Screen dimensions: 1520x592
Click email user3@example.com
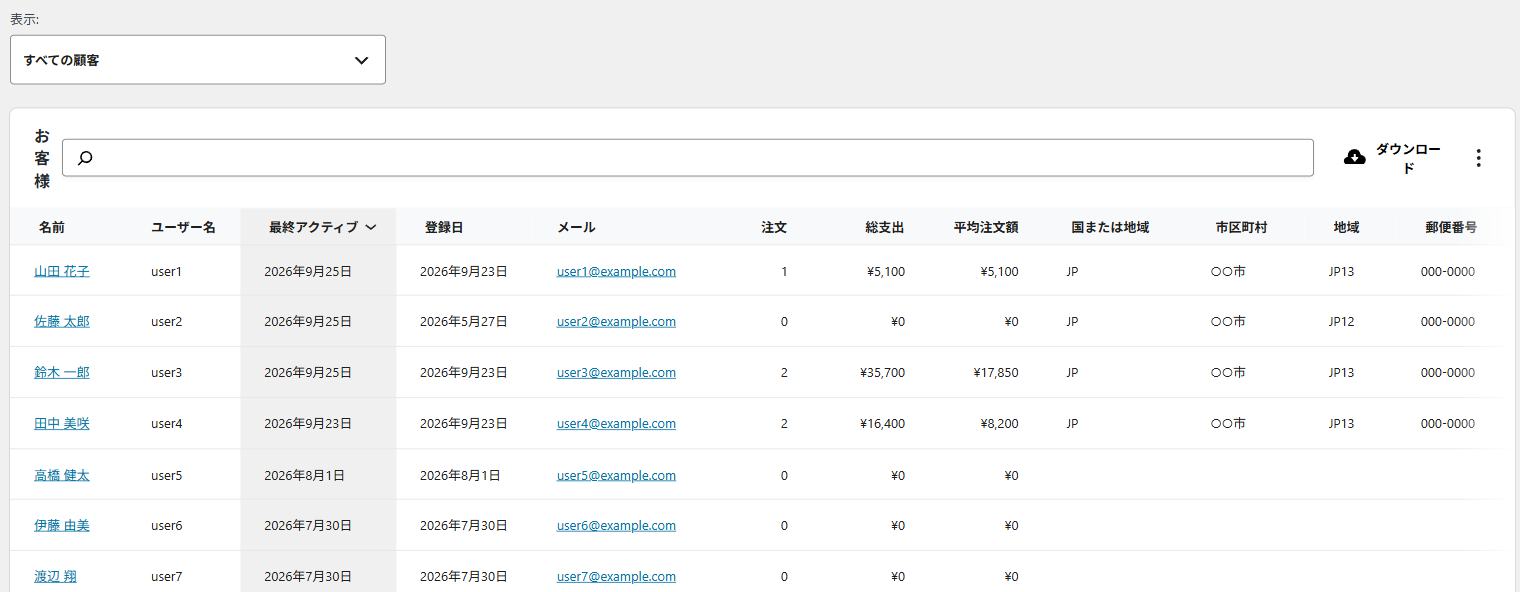(616, 372)
